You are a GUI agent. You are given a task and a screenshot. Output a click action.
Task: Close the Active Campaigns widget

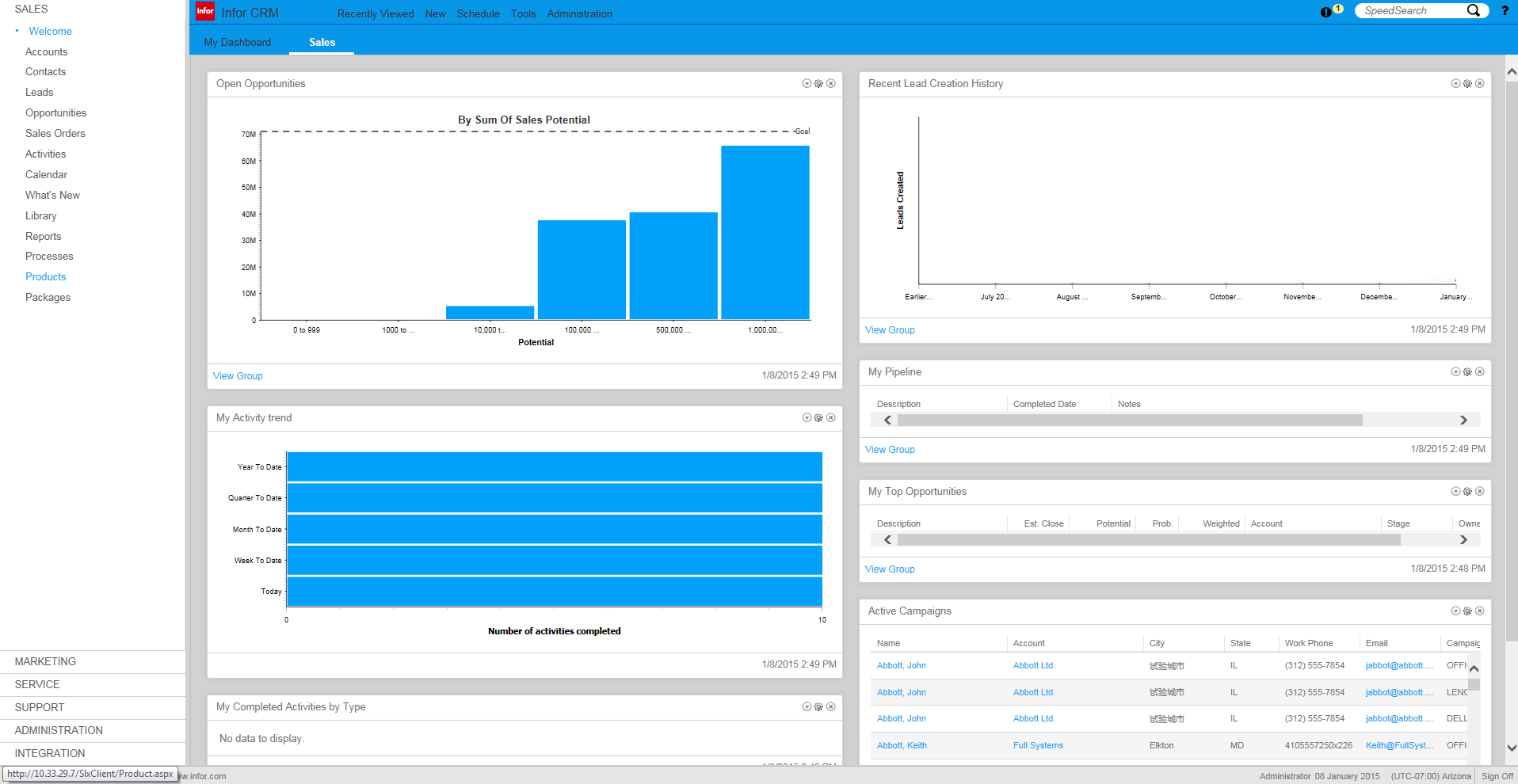pos(1479,611)
